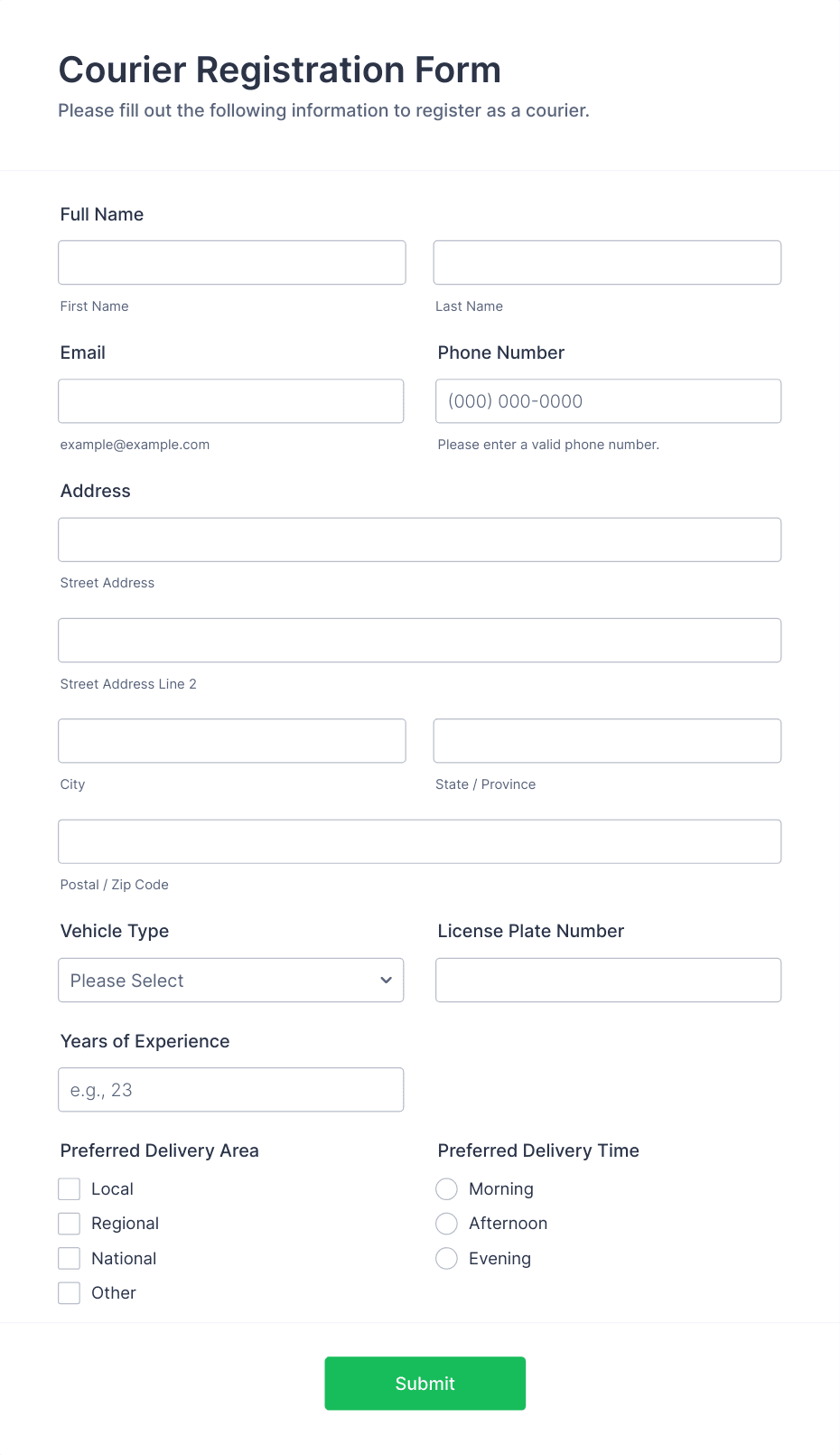Click the Email input field
This screenshot has height=1455, width=840.
[230, 400]
